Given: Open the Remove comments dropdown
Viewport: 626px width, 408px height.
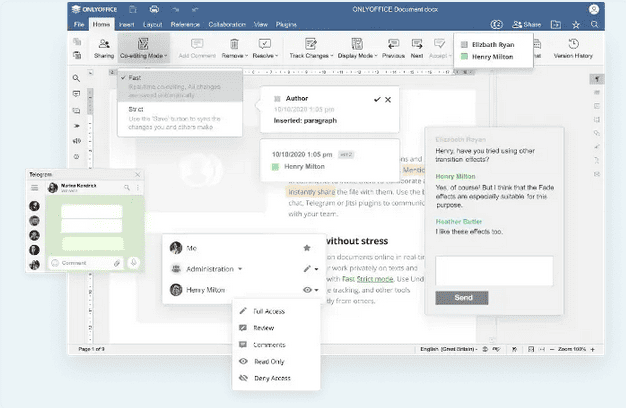Looking at the screenshot, I should click(235, 48).
